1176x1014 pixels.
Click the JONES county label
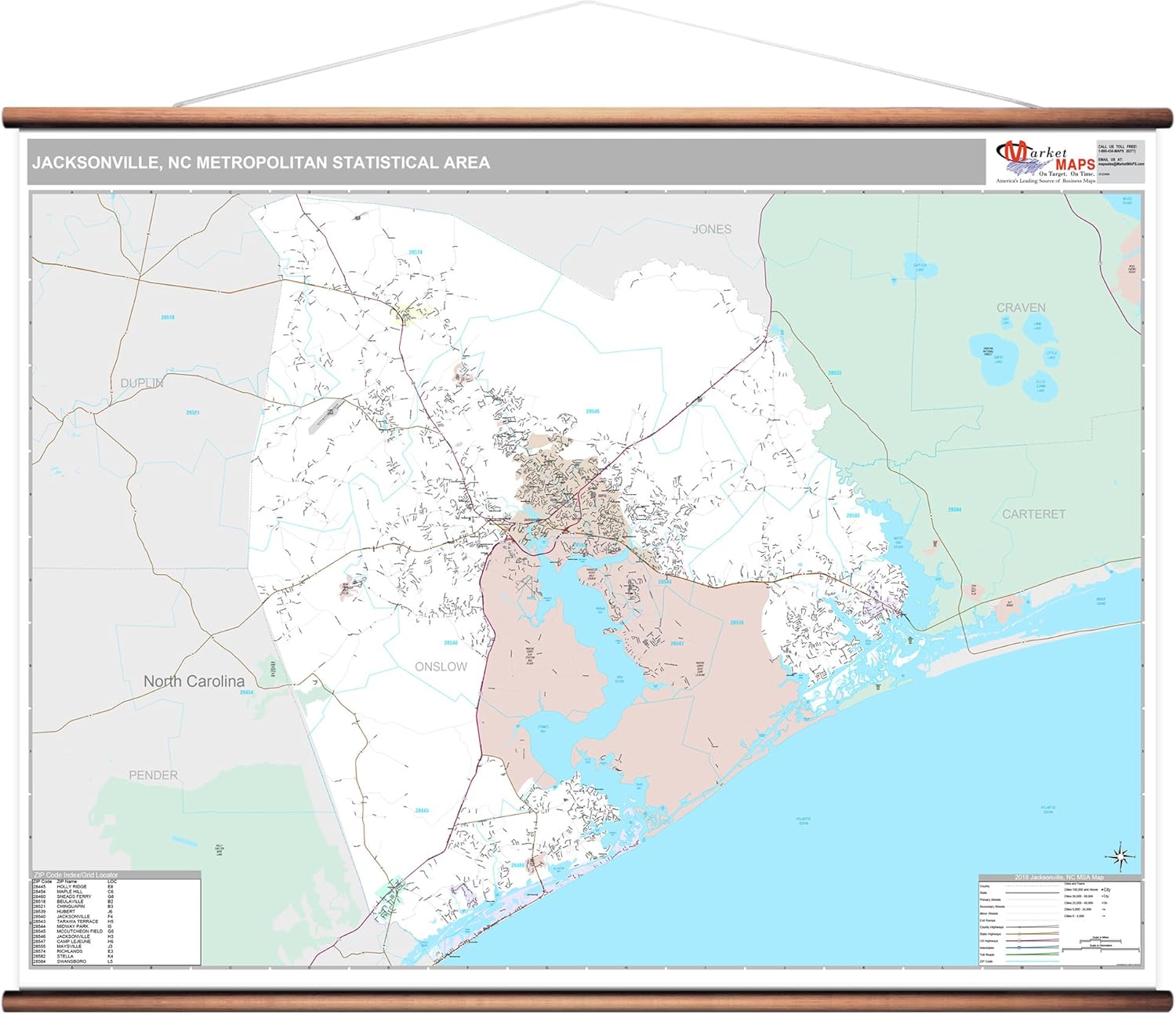[711, 229]
